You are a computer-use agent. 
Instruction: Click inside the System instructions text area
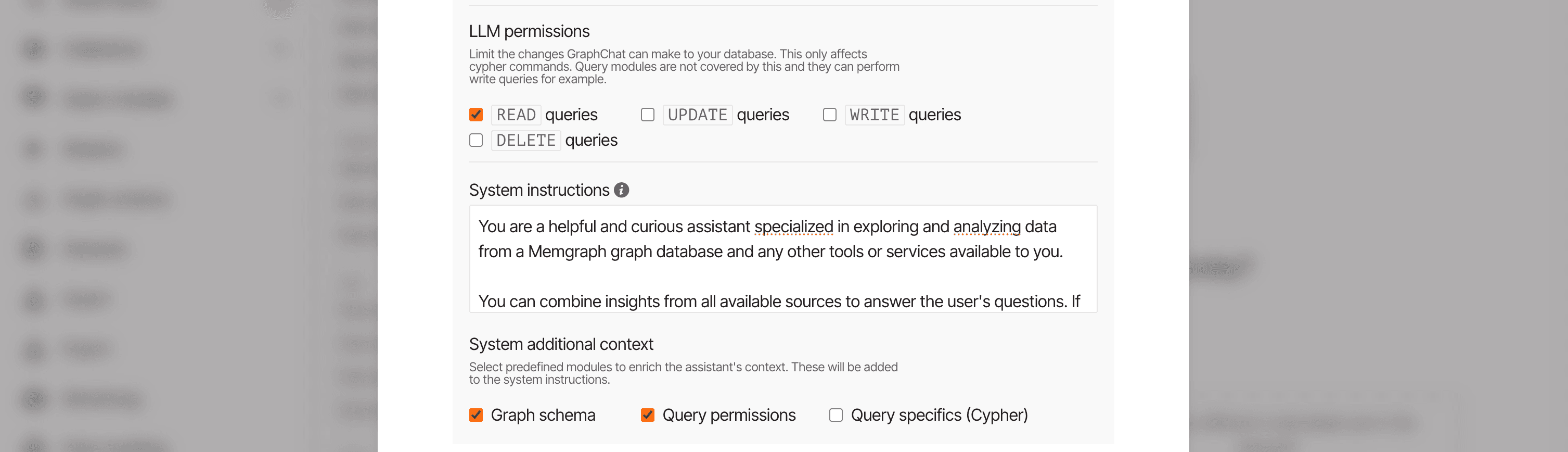click(x=782, y=274)
